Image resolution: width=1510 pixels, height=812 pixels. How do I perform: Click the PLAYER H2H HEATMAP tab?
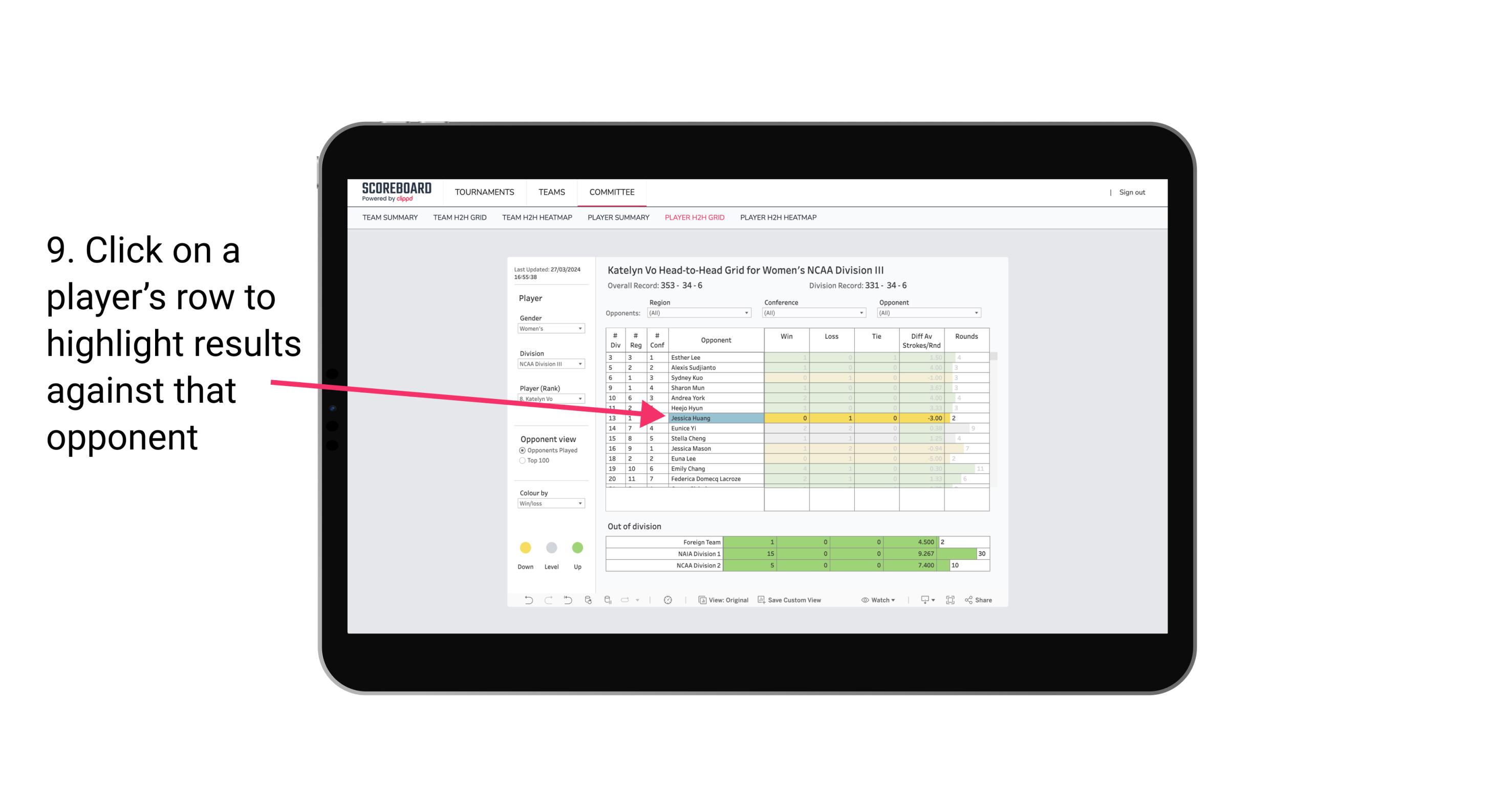(x=779, y=218)
